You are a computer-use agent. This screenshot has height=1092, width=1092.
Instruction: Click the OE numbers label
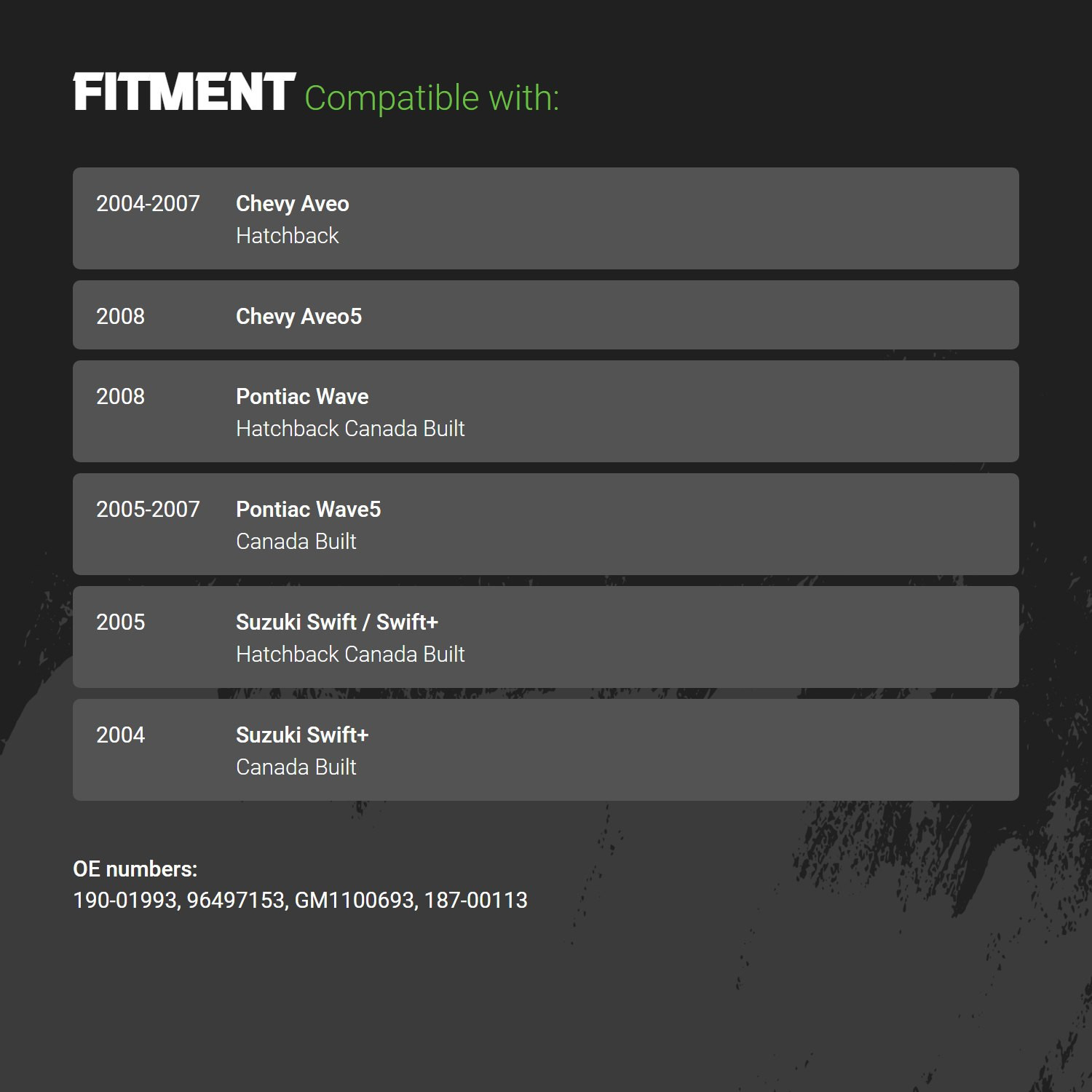135,869
